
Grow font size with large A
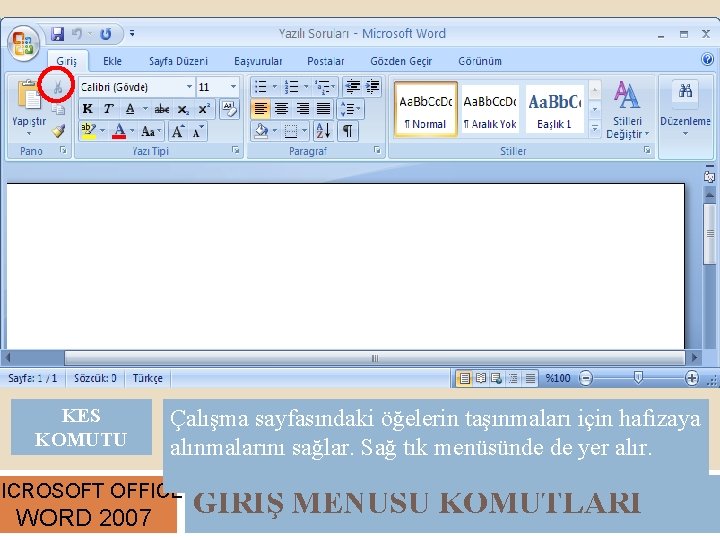pos(178,132)
